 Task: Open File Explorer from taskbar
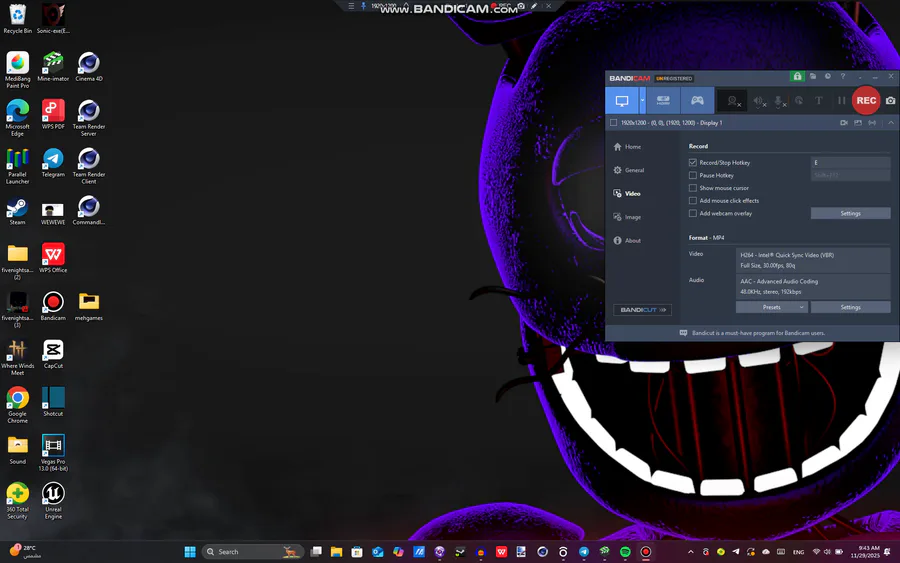coord(336,552)
